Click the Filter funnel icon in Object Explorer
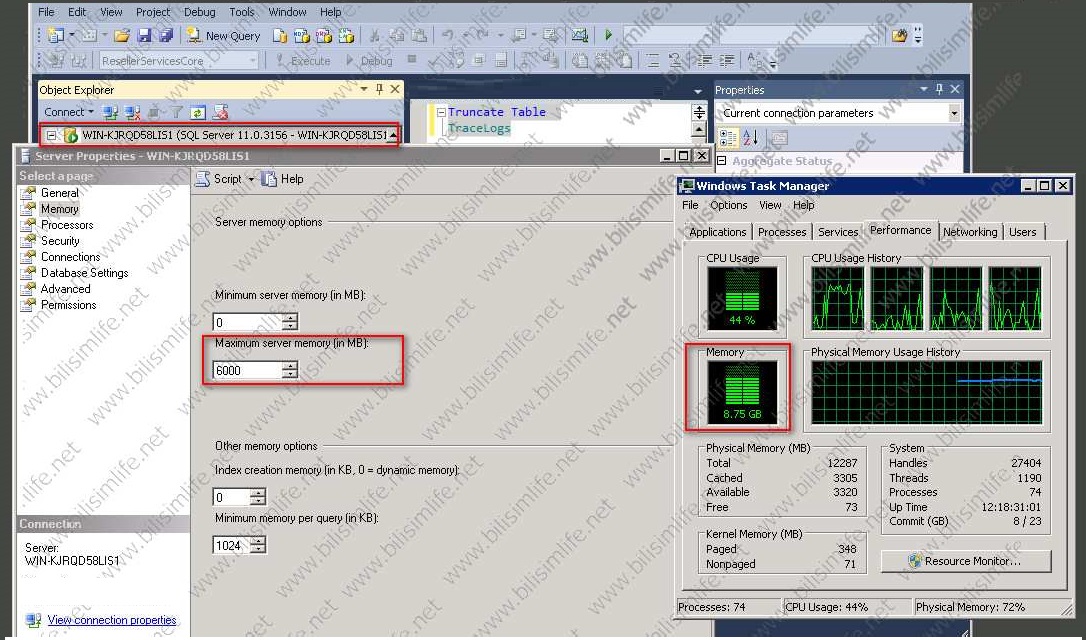The image size is (1086, 640). [177, 112]
